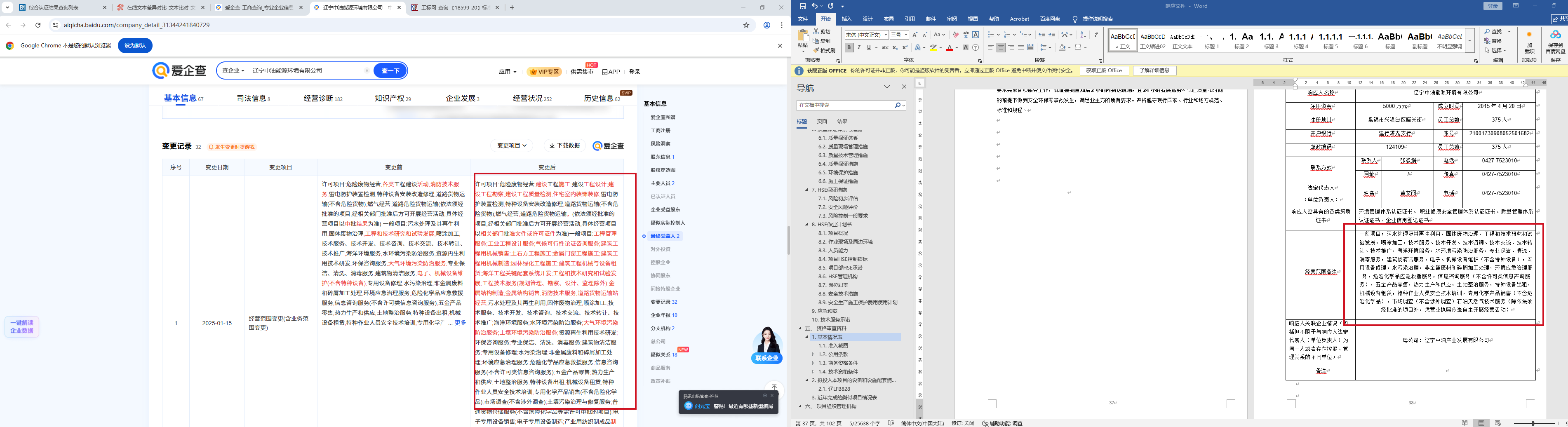Toggle Bold formatting in Word

pos(849,47)
